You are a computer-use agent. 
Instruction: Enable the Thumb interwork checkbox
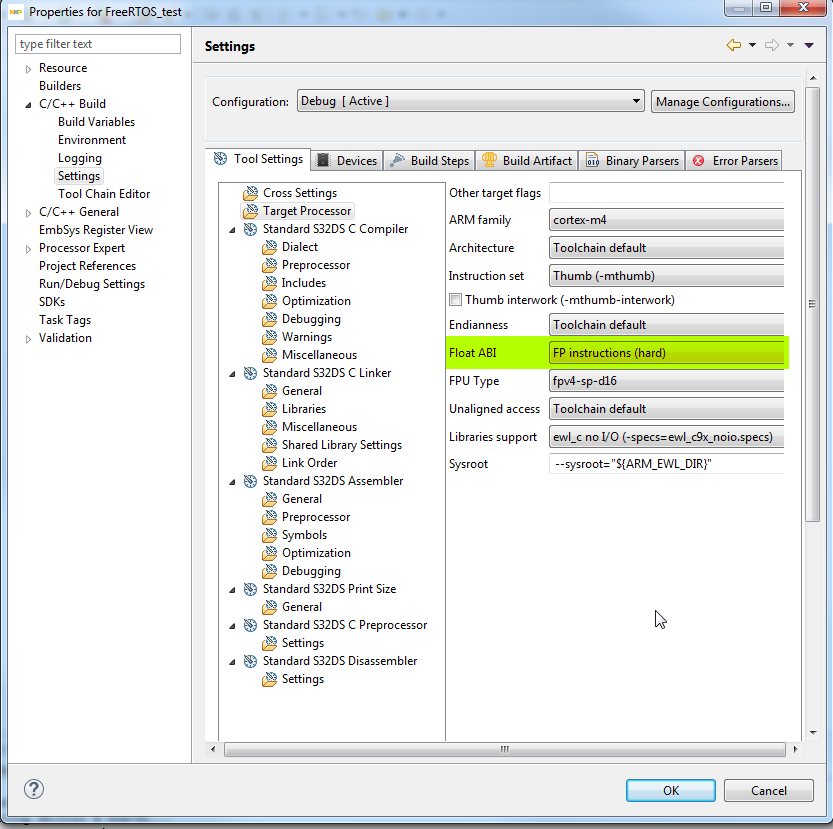tap(455, 300)
